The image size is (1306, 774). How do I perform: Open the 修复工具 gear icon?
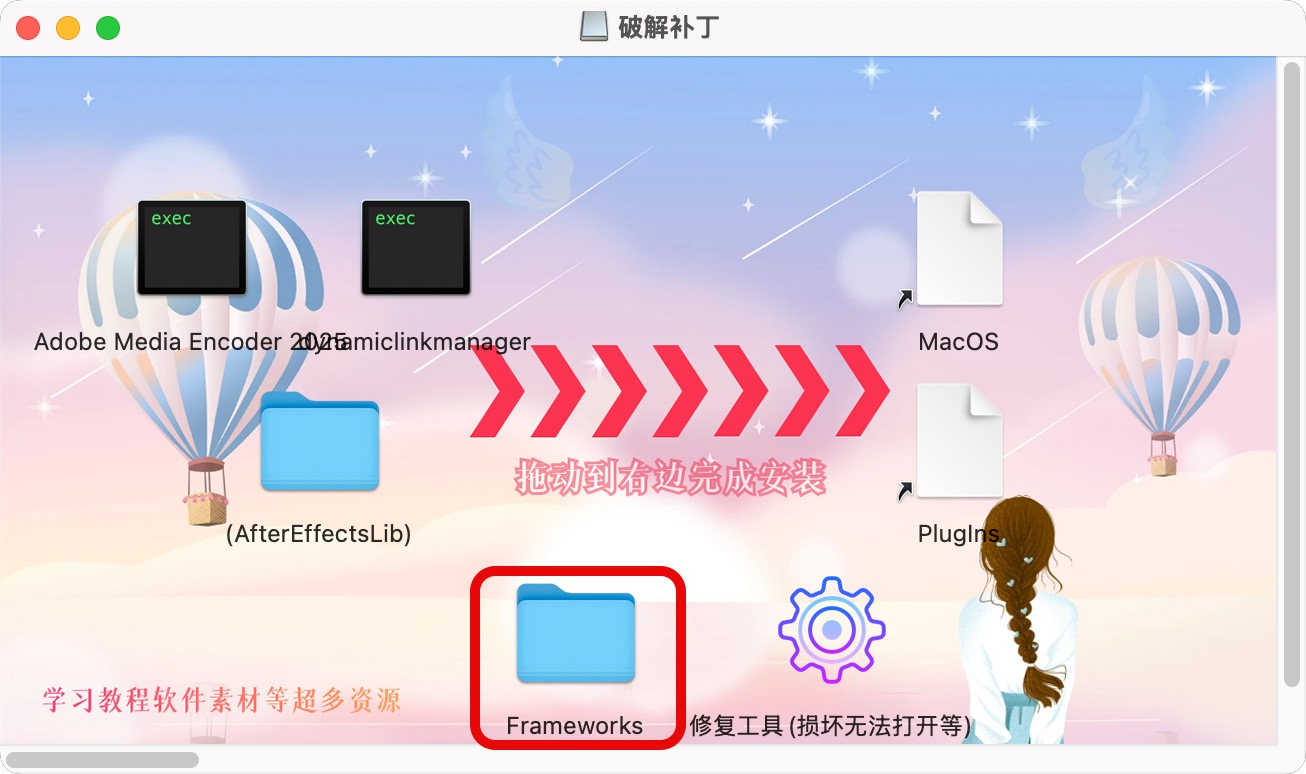[832, 630]
